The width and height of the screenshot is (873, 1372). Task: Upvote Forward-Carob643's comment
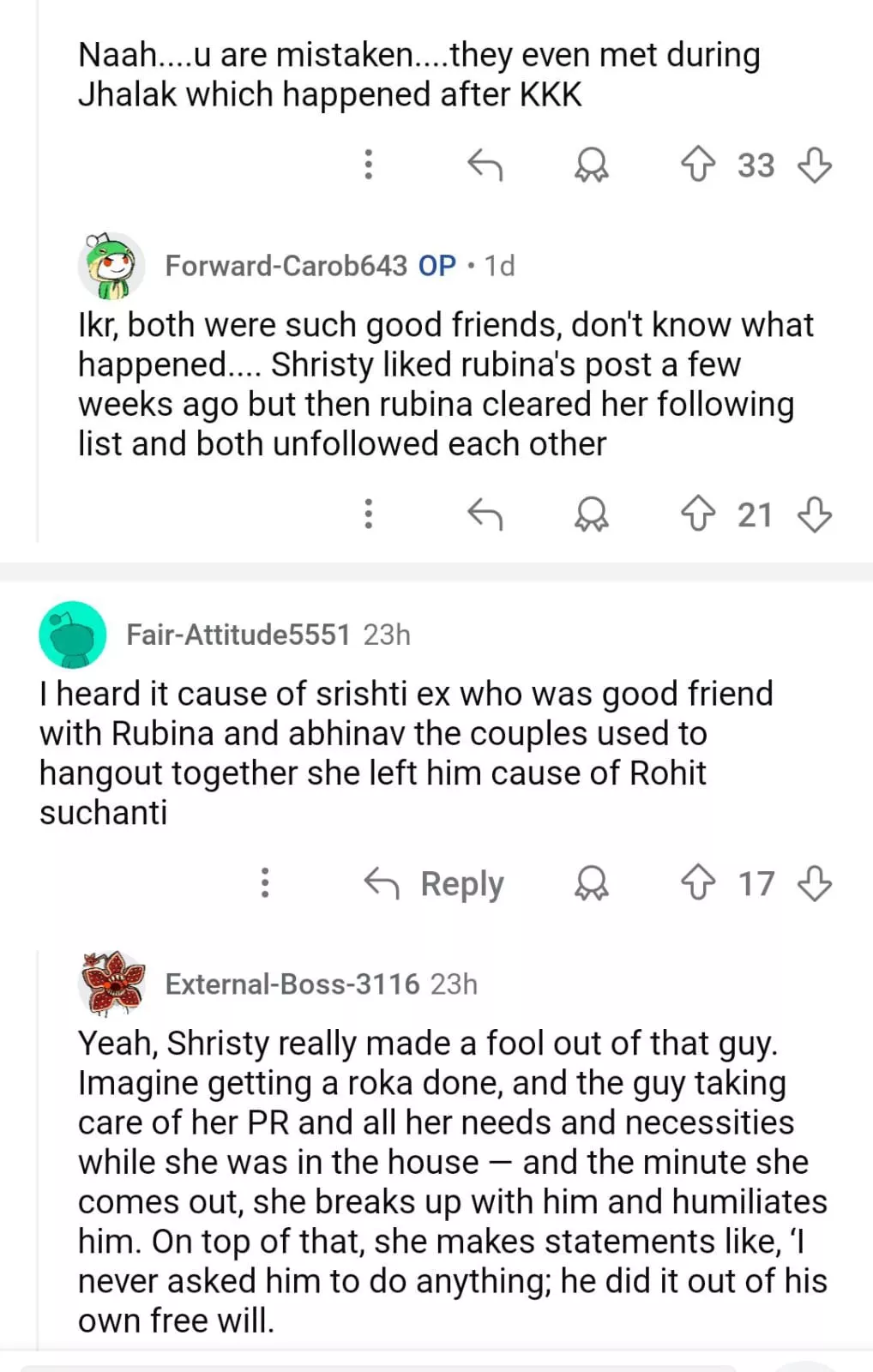(x=697, y=514)
